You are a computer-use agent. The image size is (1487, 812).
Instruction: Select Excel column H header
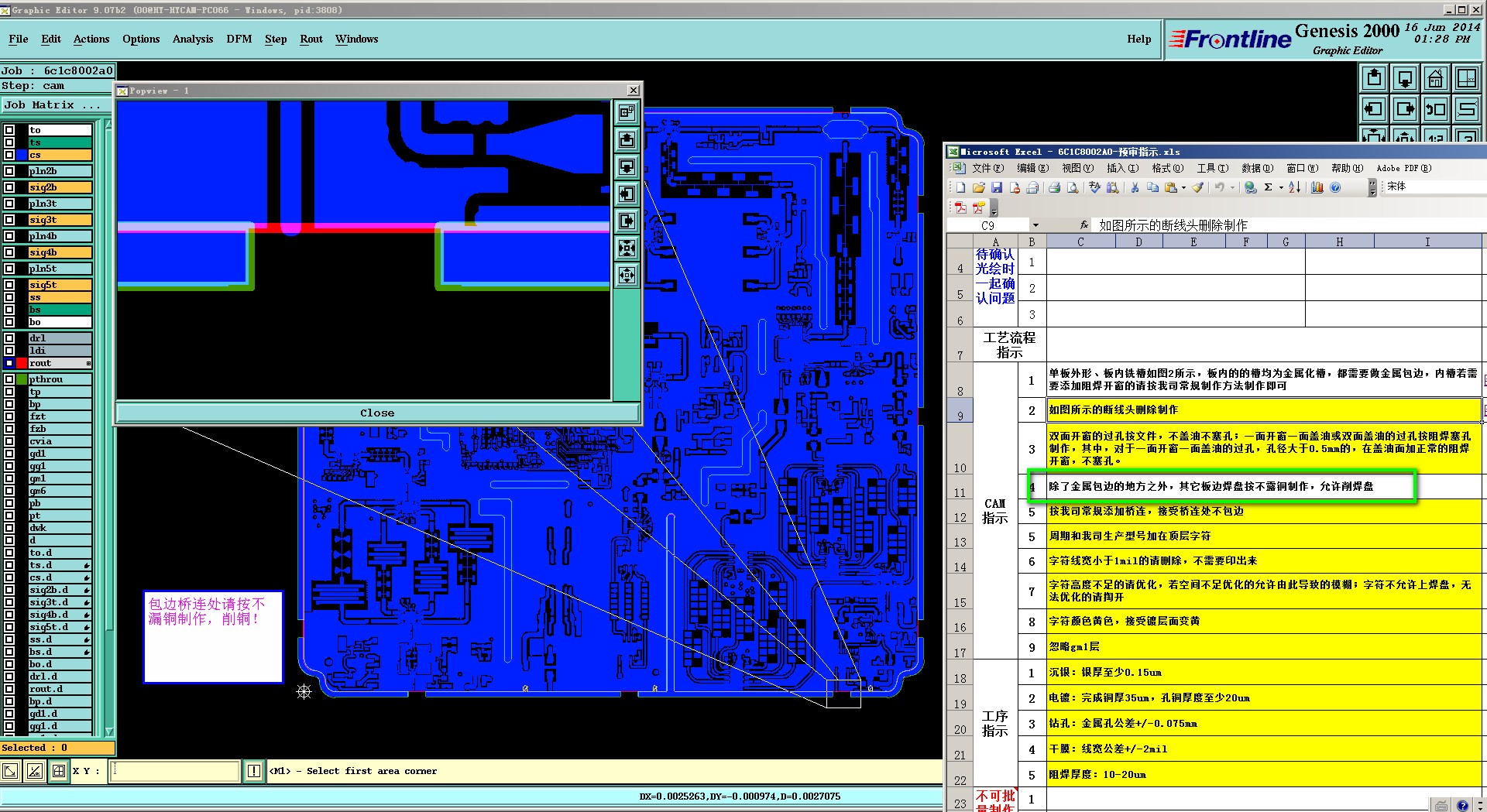[1339, 242]
